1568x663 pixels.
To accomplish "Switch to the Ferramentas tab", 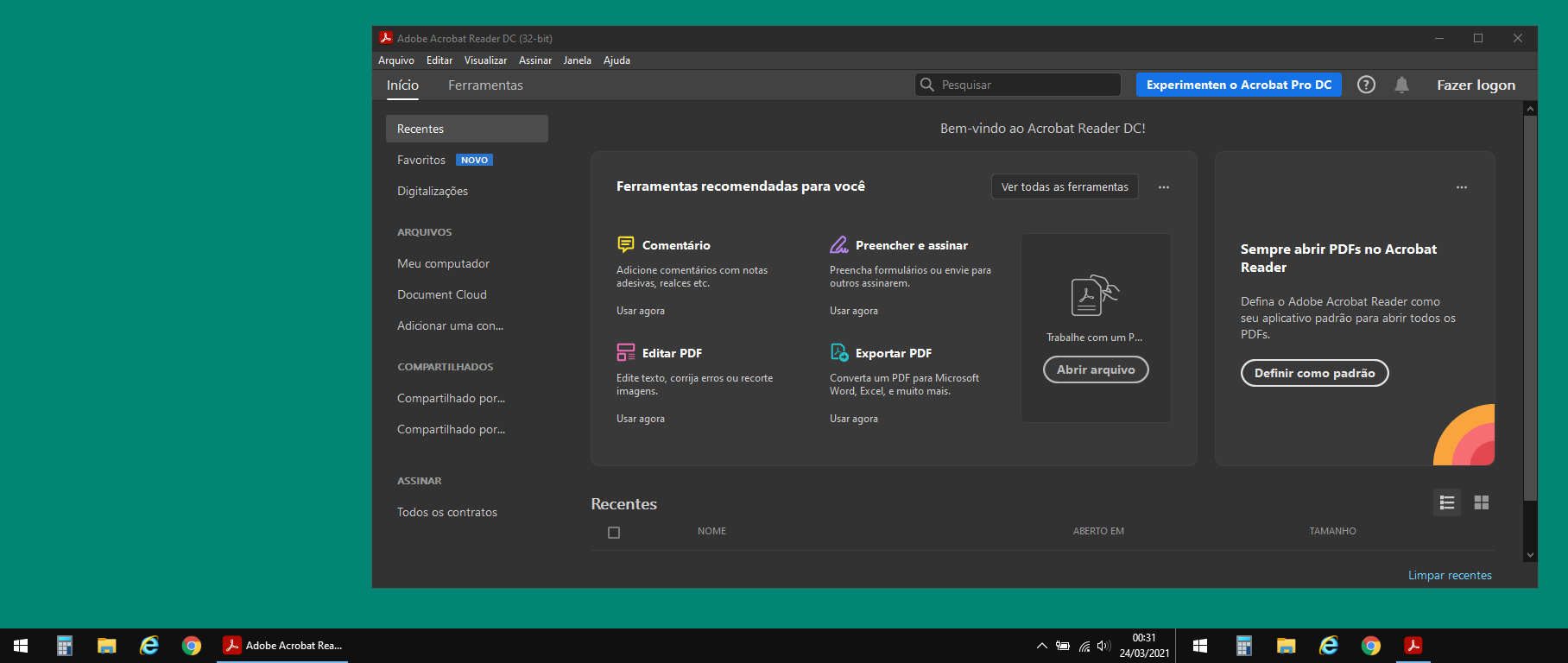I will [x=485, y=85].
